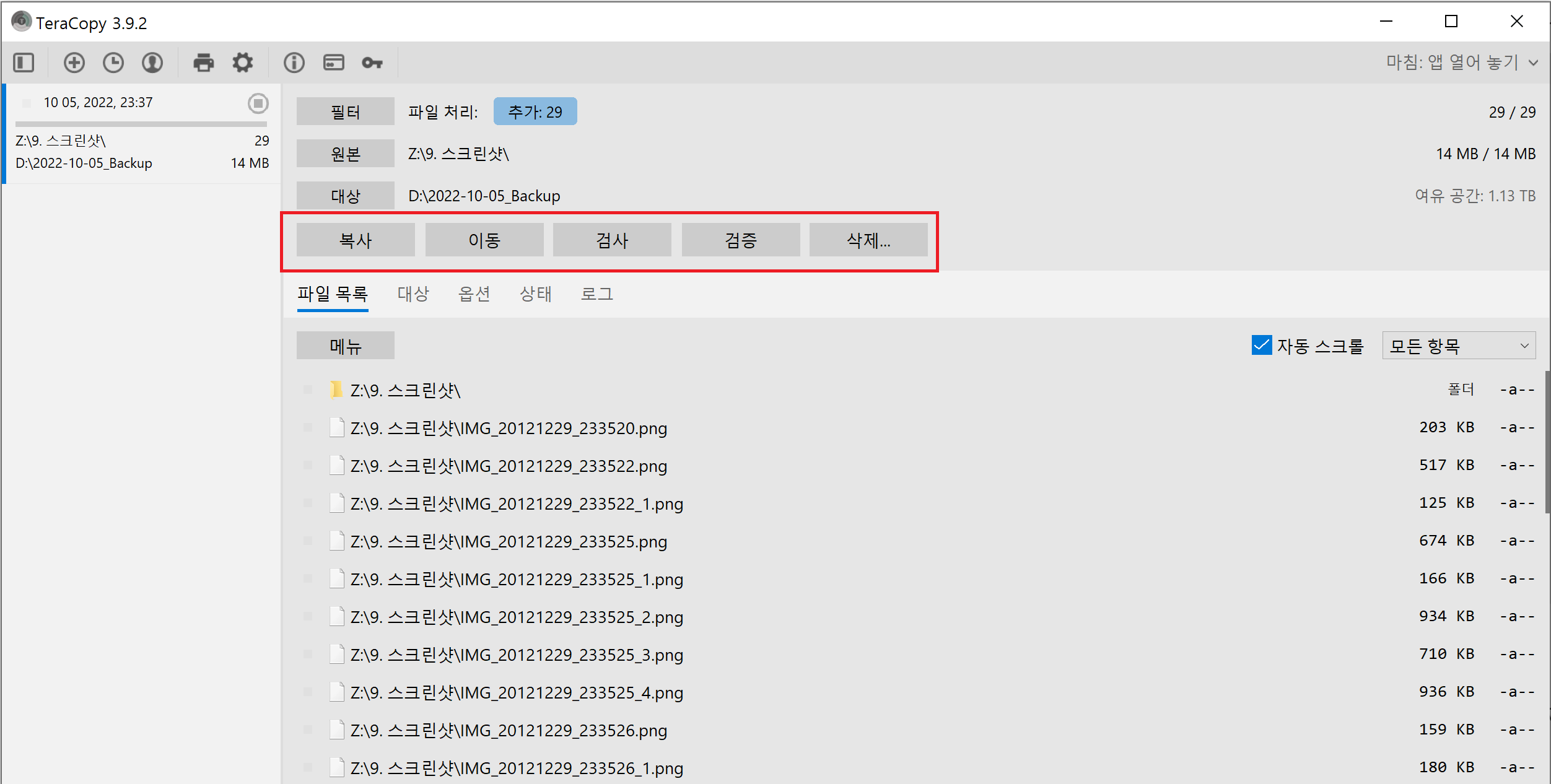
Task: Expand the 마침: 앱 열어 놓기 dropdown
Action: pos(1462,63)
